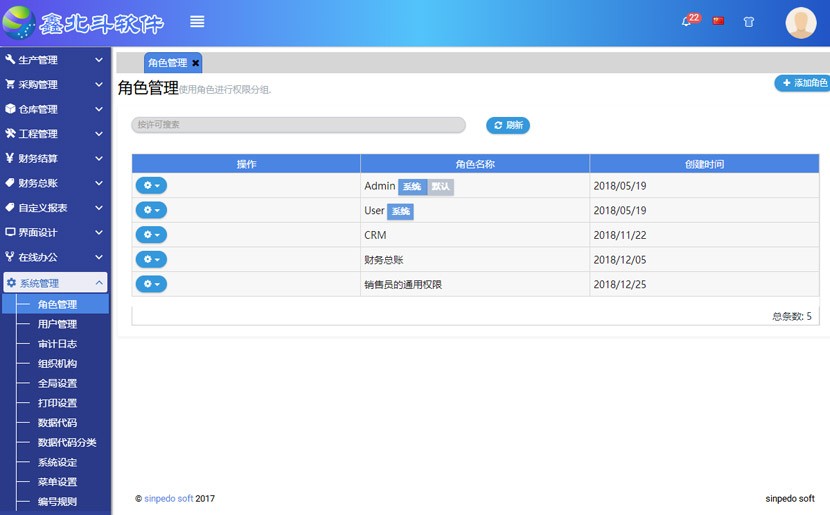The image size is (830, 515).
Task: Click the shirt theme icon in header
Action: (x=749, y=22)
